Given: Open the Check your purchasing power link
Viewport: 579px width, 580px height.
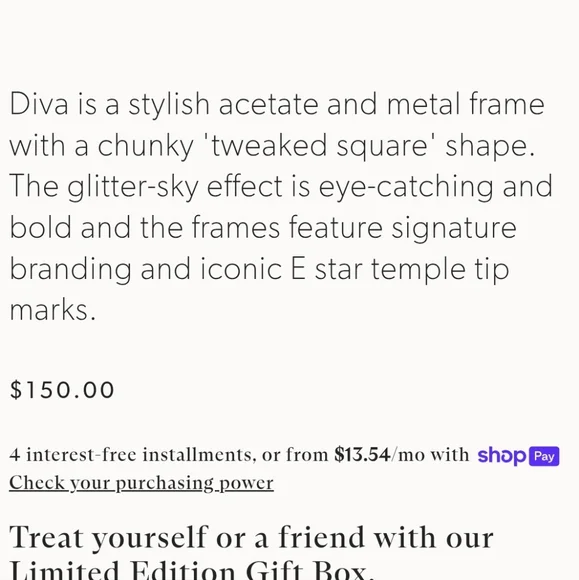Looking at the screenshot, I should pyautogui.click(x=141, y=483).
